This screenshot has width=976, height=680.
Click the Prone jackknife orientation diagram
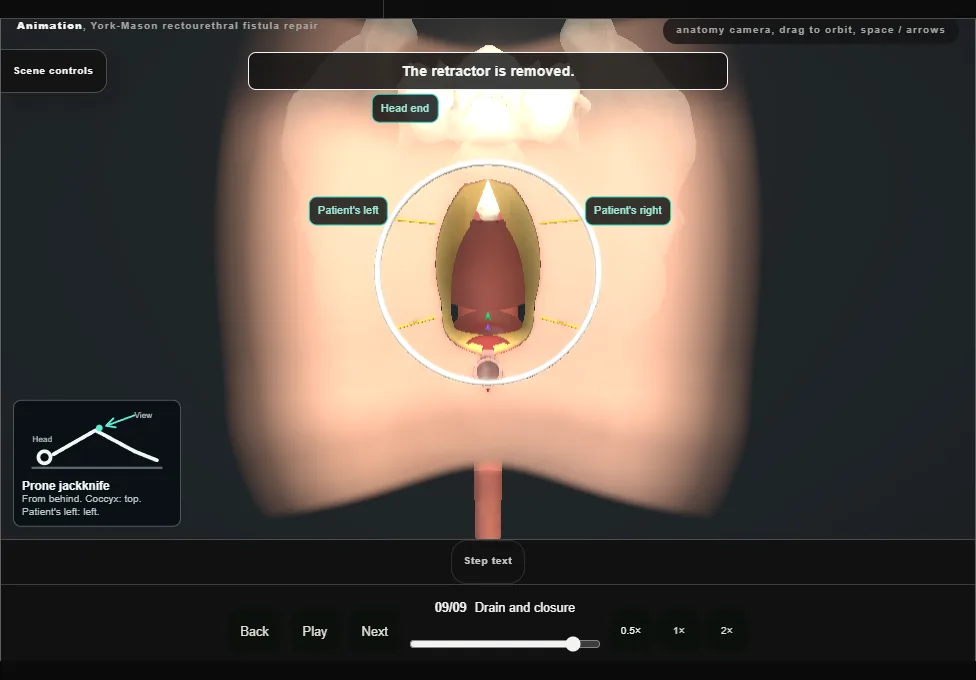tap(97, 463)
